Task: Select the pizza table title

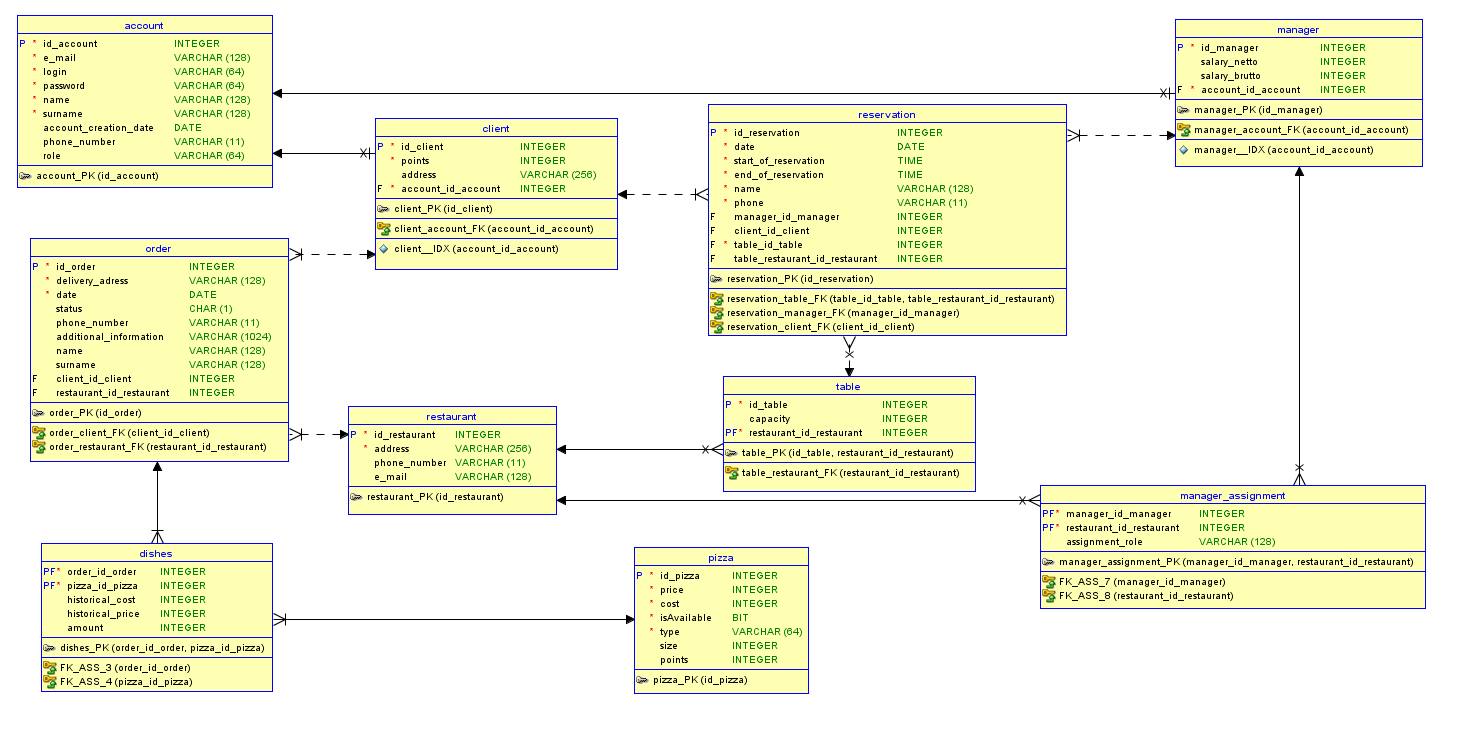Action: [x=721, y=558]
